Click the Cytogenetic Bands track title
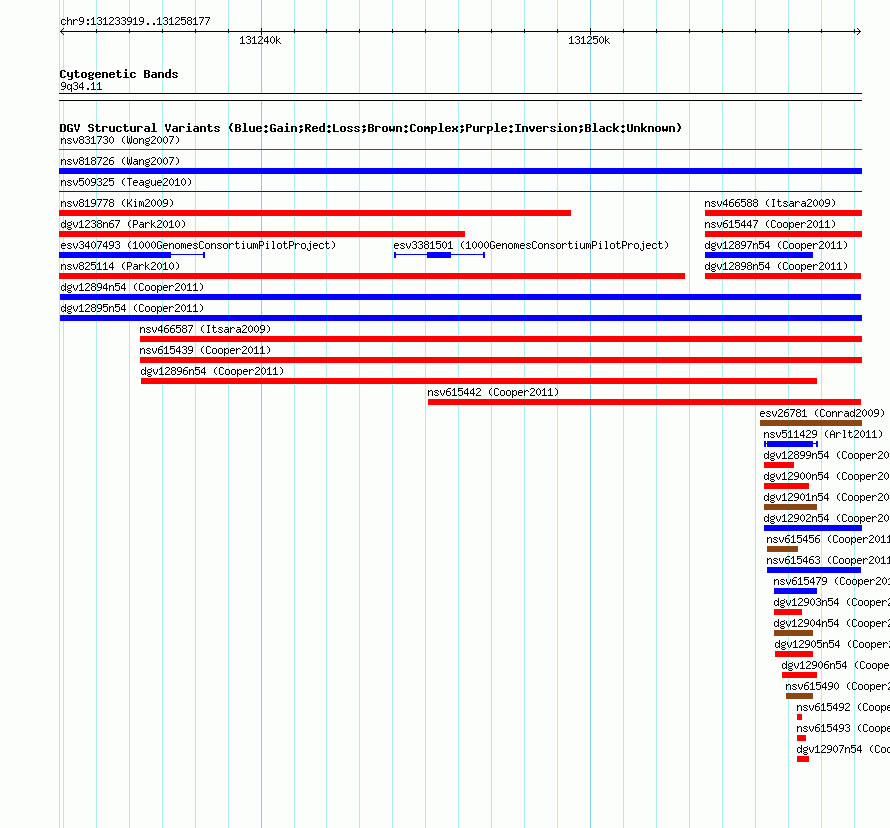This screenshot has height=828, width=890. pos(119,74)
